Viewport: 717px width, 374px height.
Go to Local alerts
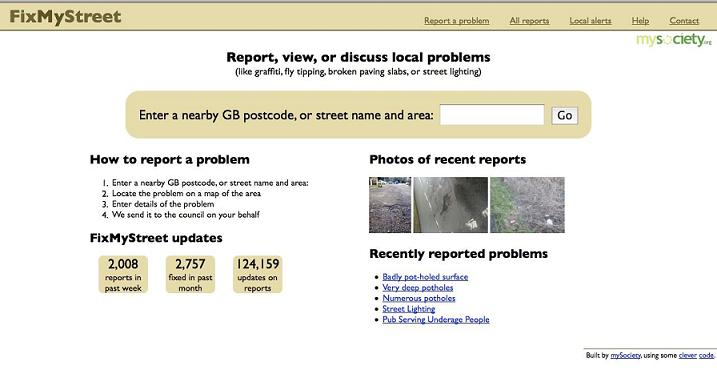[x=590, y=21]
